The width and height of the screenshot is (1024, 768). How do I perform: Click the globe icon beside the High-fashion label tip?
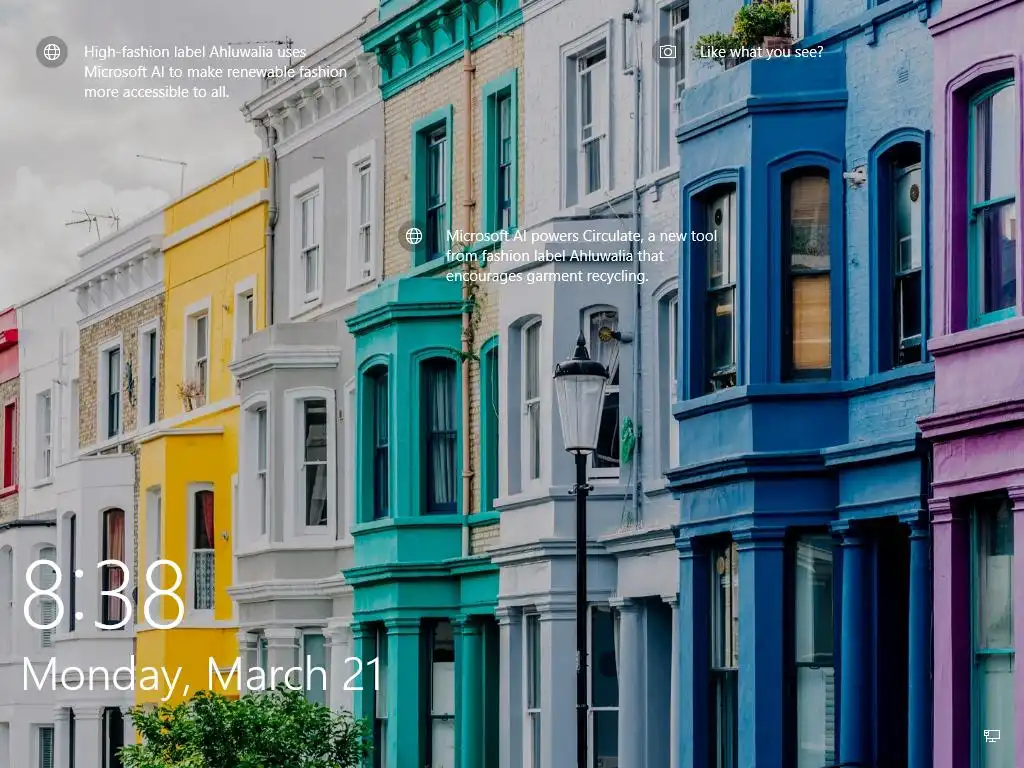(52, 52)
